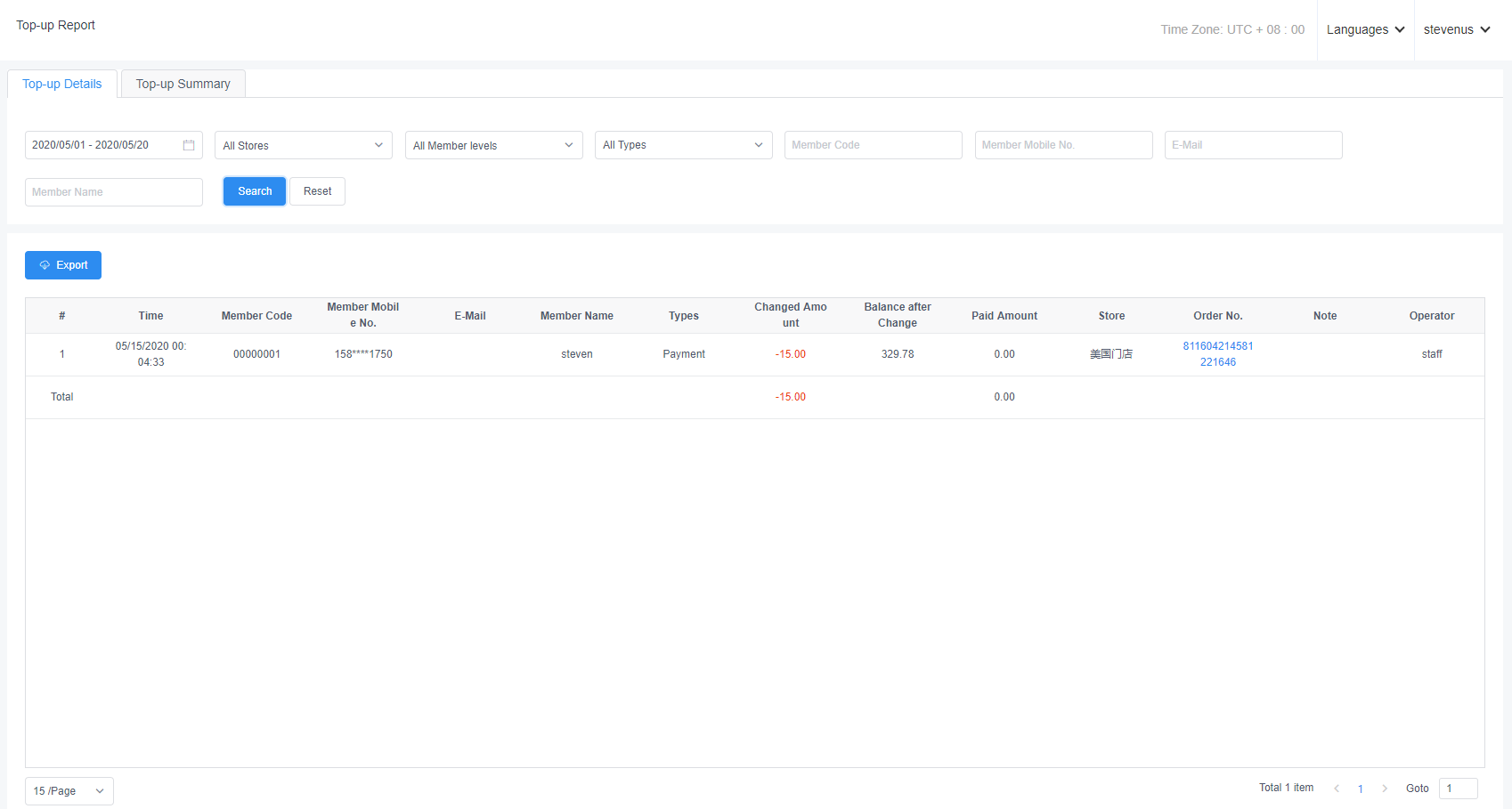Image resolution: width=1512 pixels, height=809 pixels.
Task: Click the Reset button
Action: (x=317, y=191)
